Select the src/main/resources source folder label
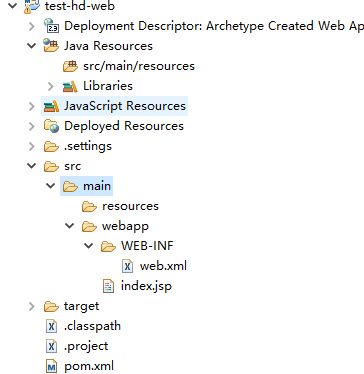The width and height of the screenshot is (364, 374). [x=139, y=66]
